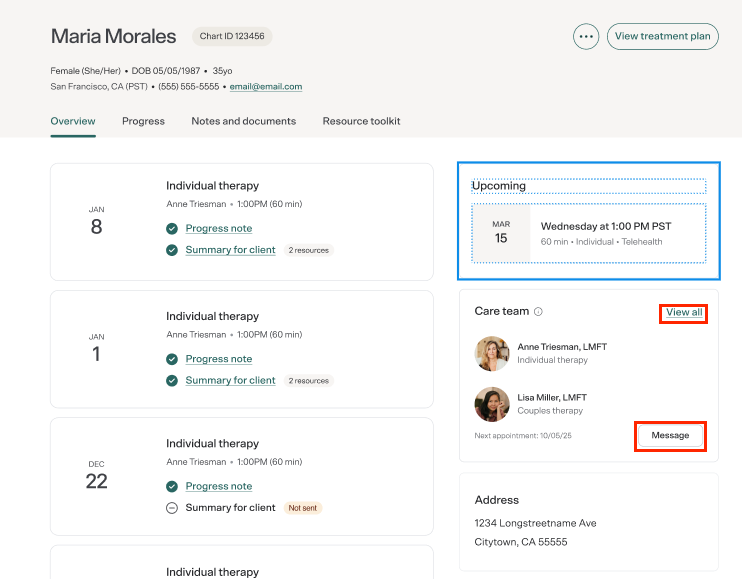
Task: Switch to the Progress tab
Action: coord(143,121)
